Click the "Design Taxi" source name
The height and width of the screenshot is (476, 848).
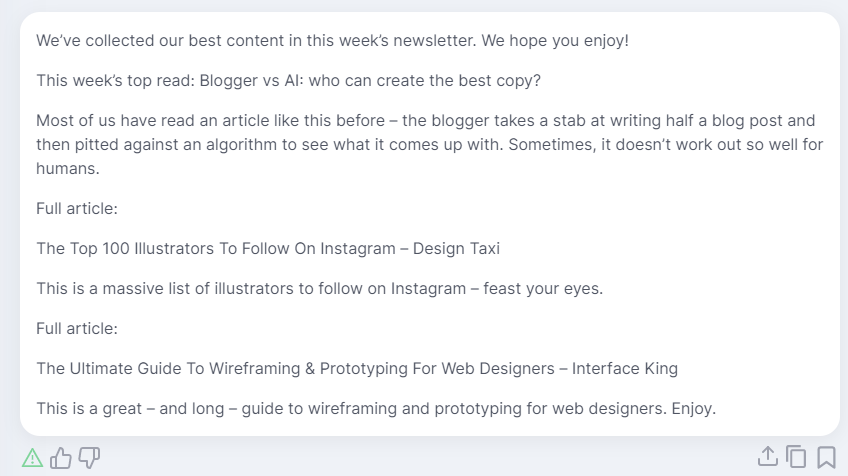click(456, 248)
